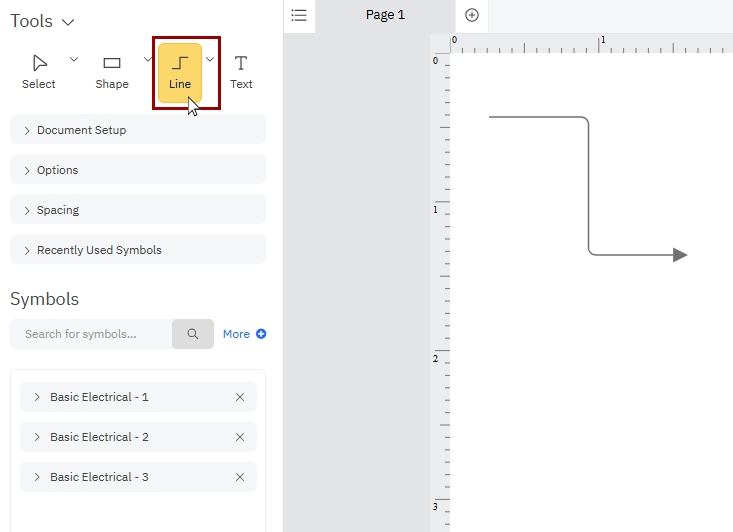Click the More symbols link
Screen dimensions: 733x532
click(x=244, y=334)
